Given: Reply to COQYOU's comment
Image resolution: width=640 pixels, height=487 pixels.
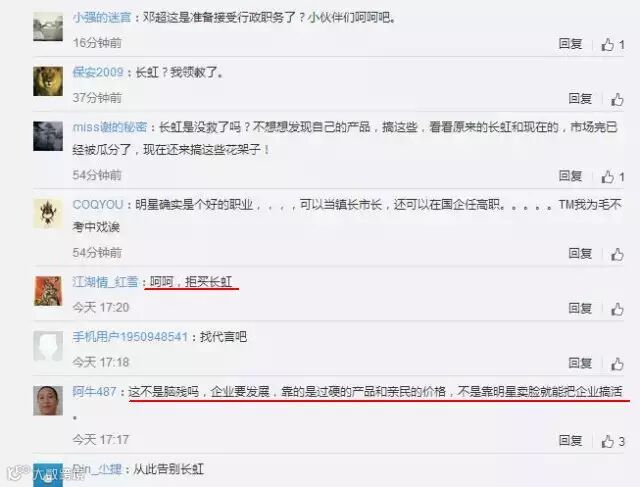Looking at the screenshot, I should coord(580,254).
